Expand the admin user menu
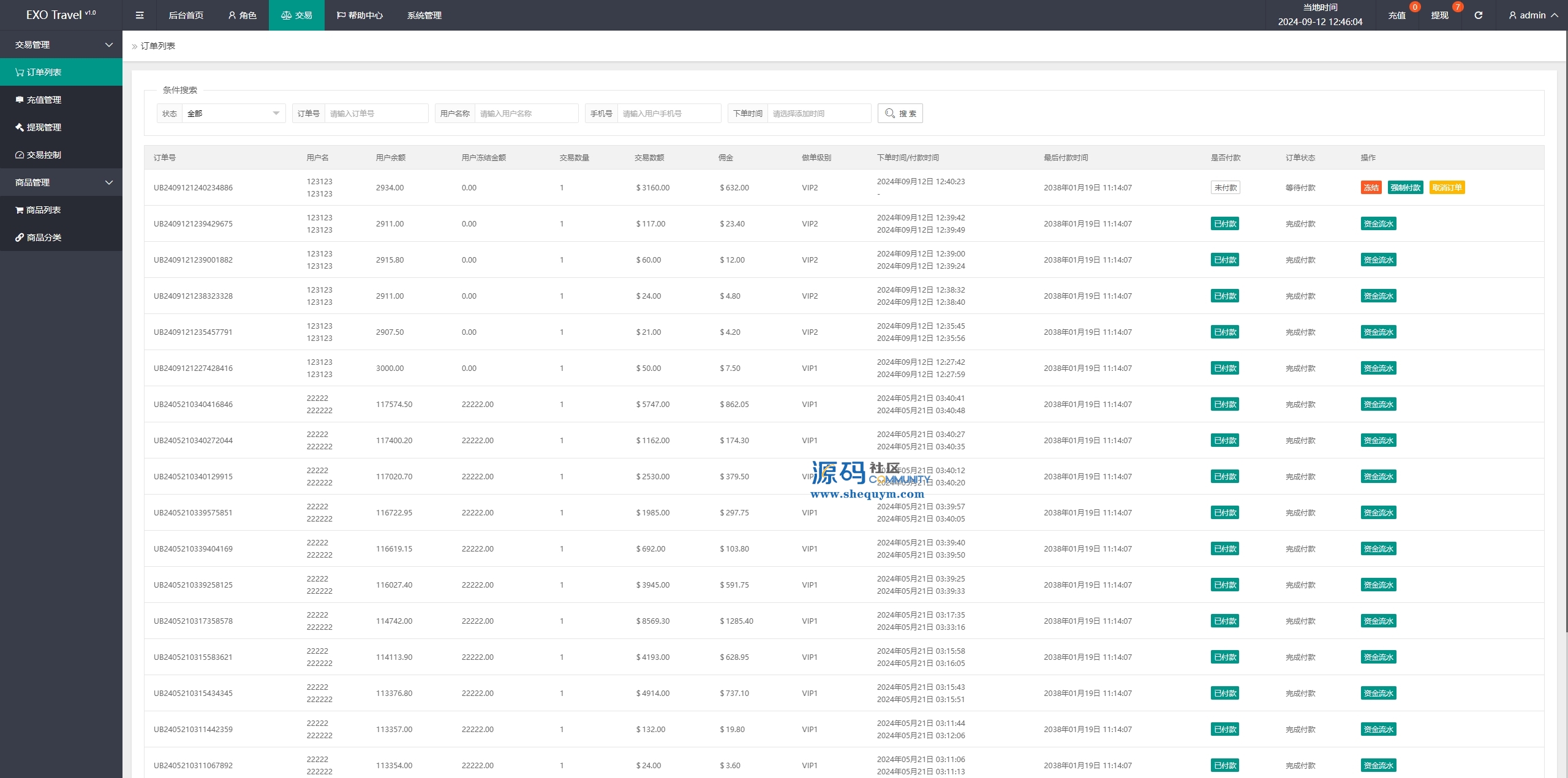This screenshot has width=1568, height=778. click(x=1533, y=15)
